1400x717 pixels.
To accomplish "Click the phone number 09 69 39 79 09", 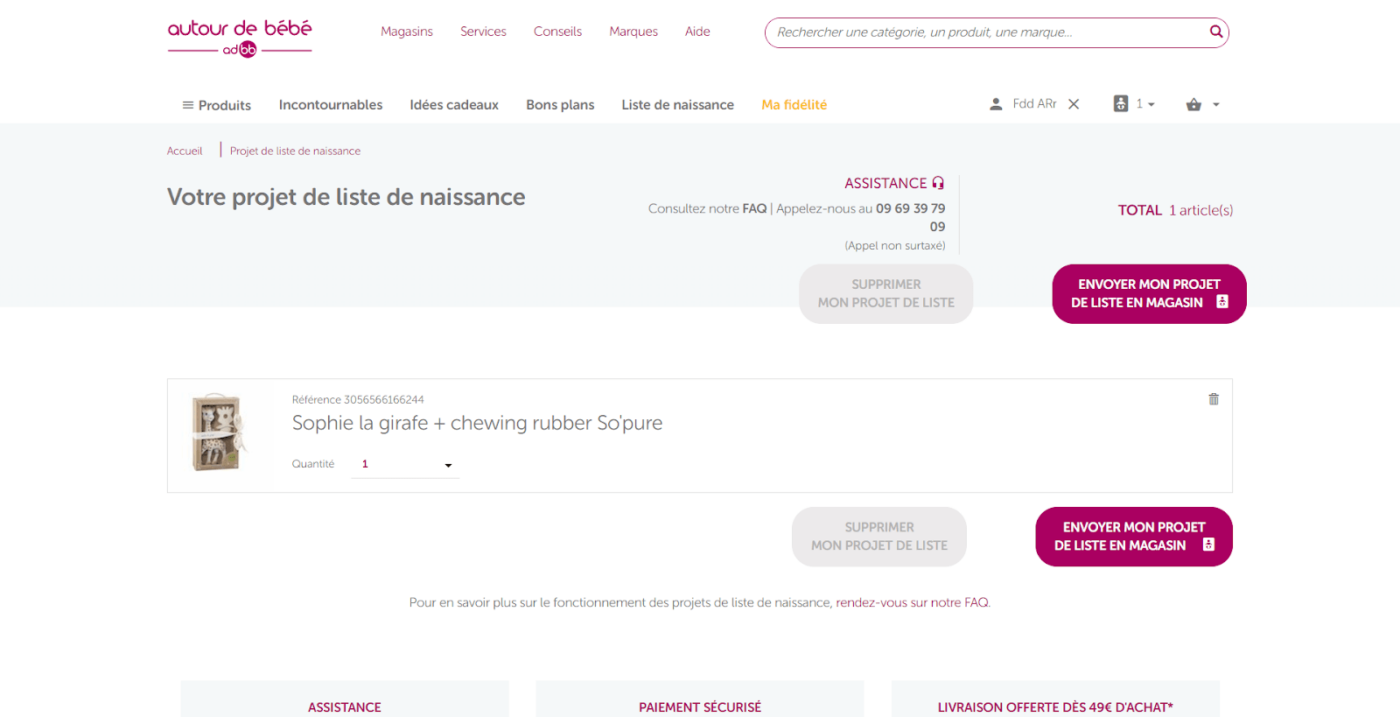I will point(911,218).
